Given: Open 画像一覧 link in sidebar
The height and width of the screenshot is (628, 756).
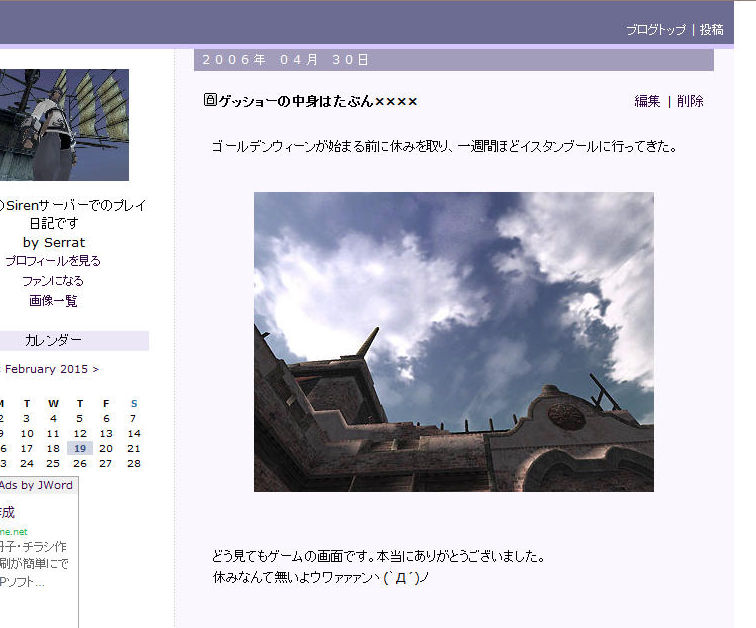Looking at the screenshot, I should click(x=53, y=301).
